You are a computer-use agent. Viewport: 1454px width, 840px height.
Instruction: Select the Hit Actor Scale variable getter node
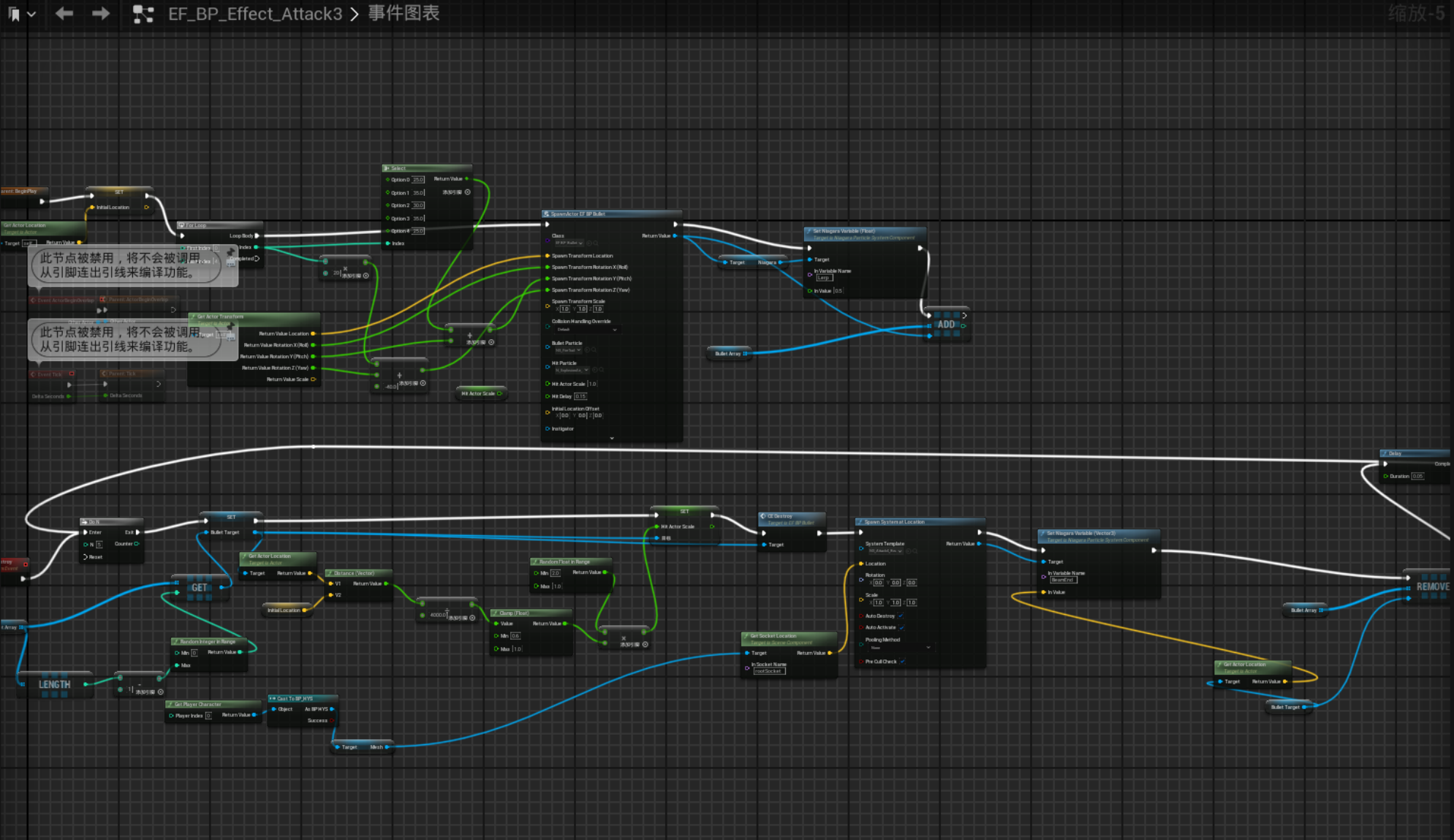tap(481, 393)
